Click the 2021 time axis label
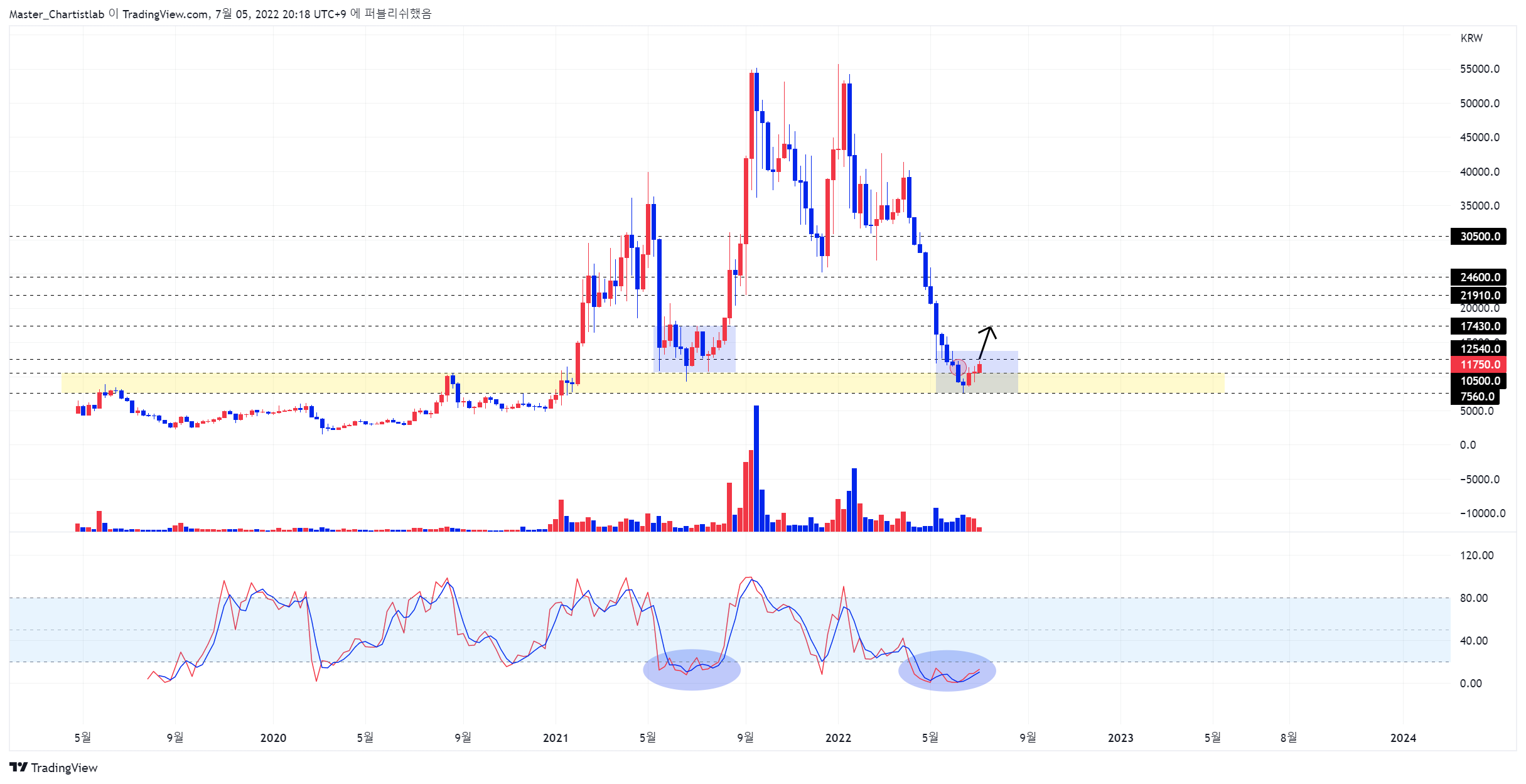This screenshot has width=1526, height=784. pos(556,738)
